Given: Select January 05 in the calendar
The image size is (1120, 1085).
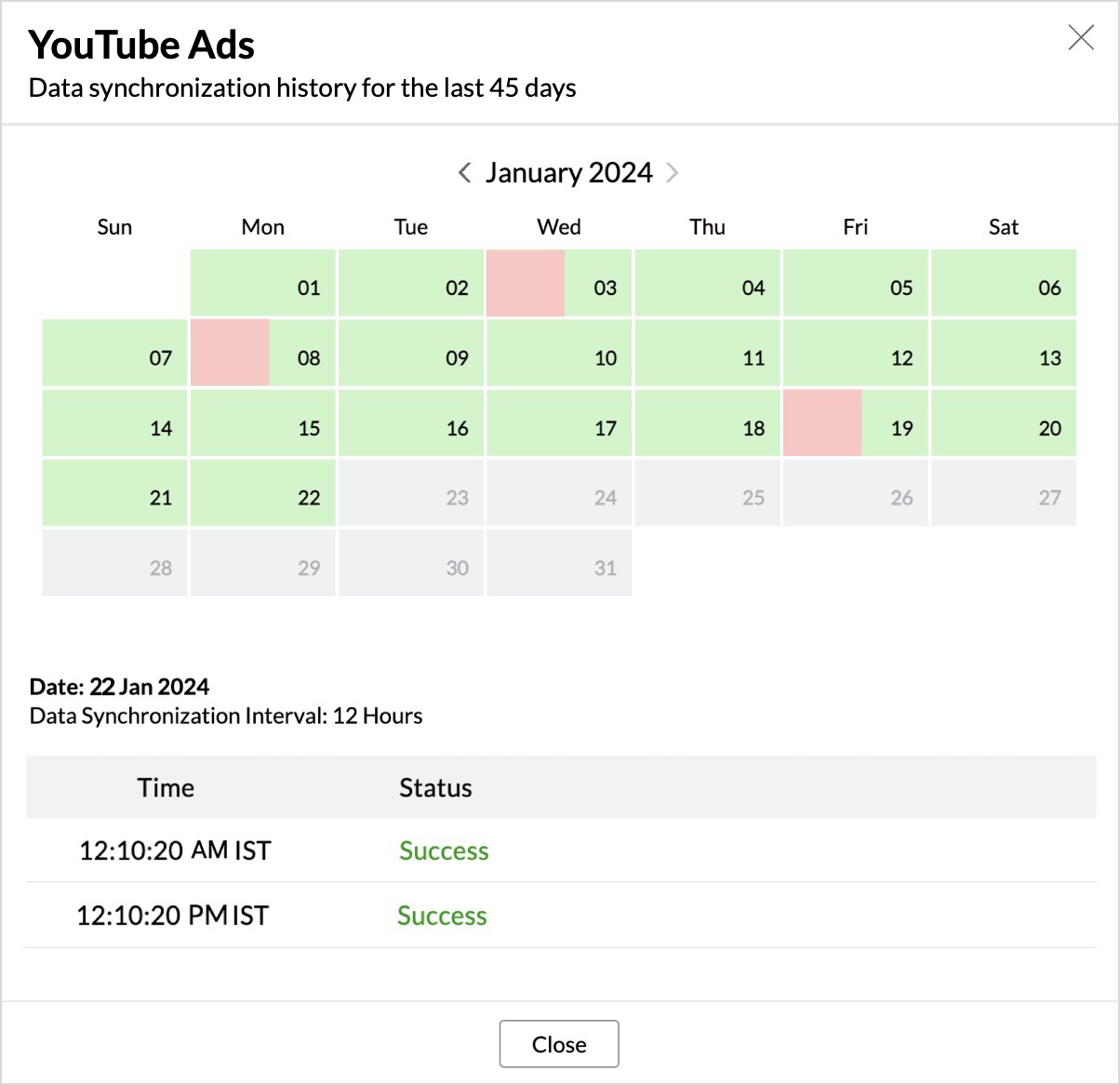Looking at the screenshot, I should [x=856, y=283].
